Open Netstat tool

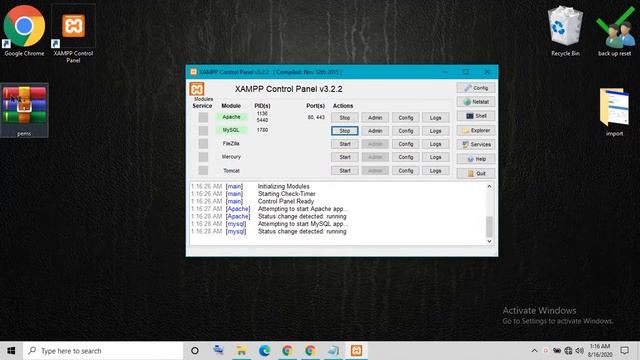pyautogui.click(x=476, y=102)
